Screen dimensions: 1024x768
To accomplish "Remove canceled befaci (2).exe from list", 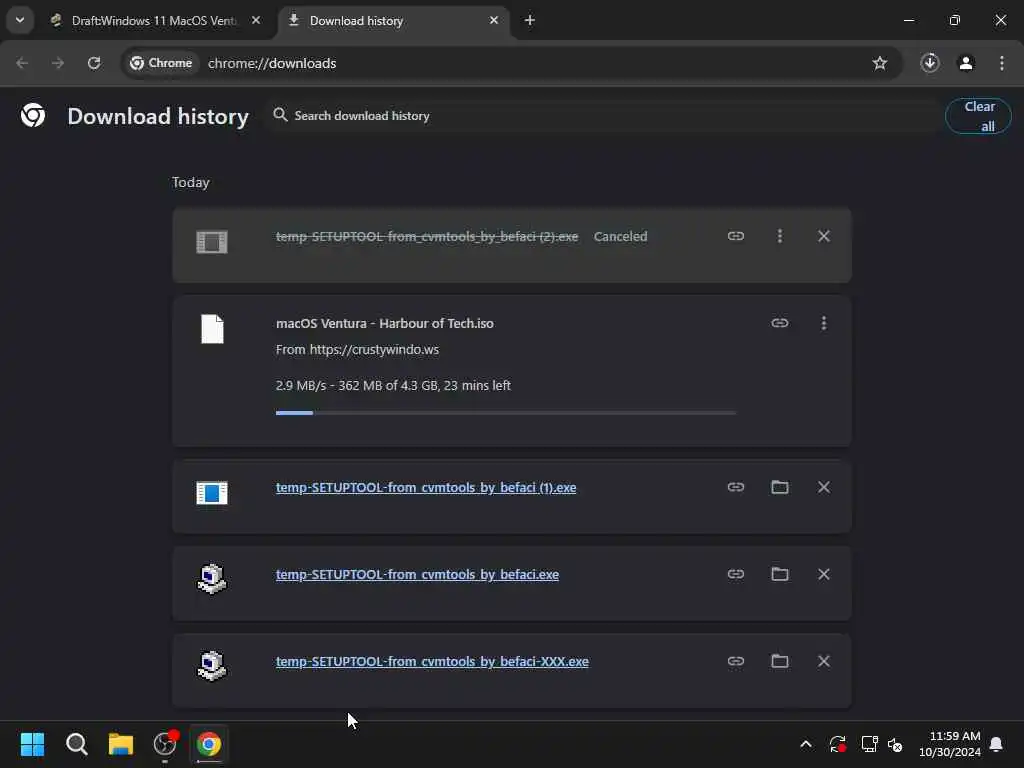I will 824,236.
